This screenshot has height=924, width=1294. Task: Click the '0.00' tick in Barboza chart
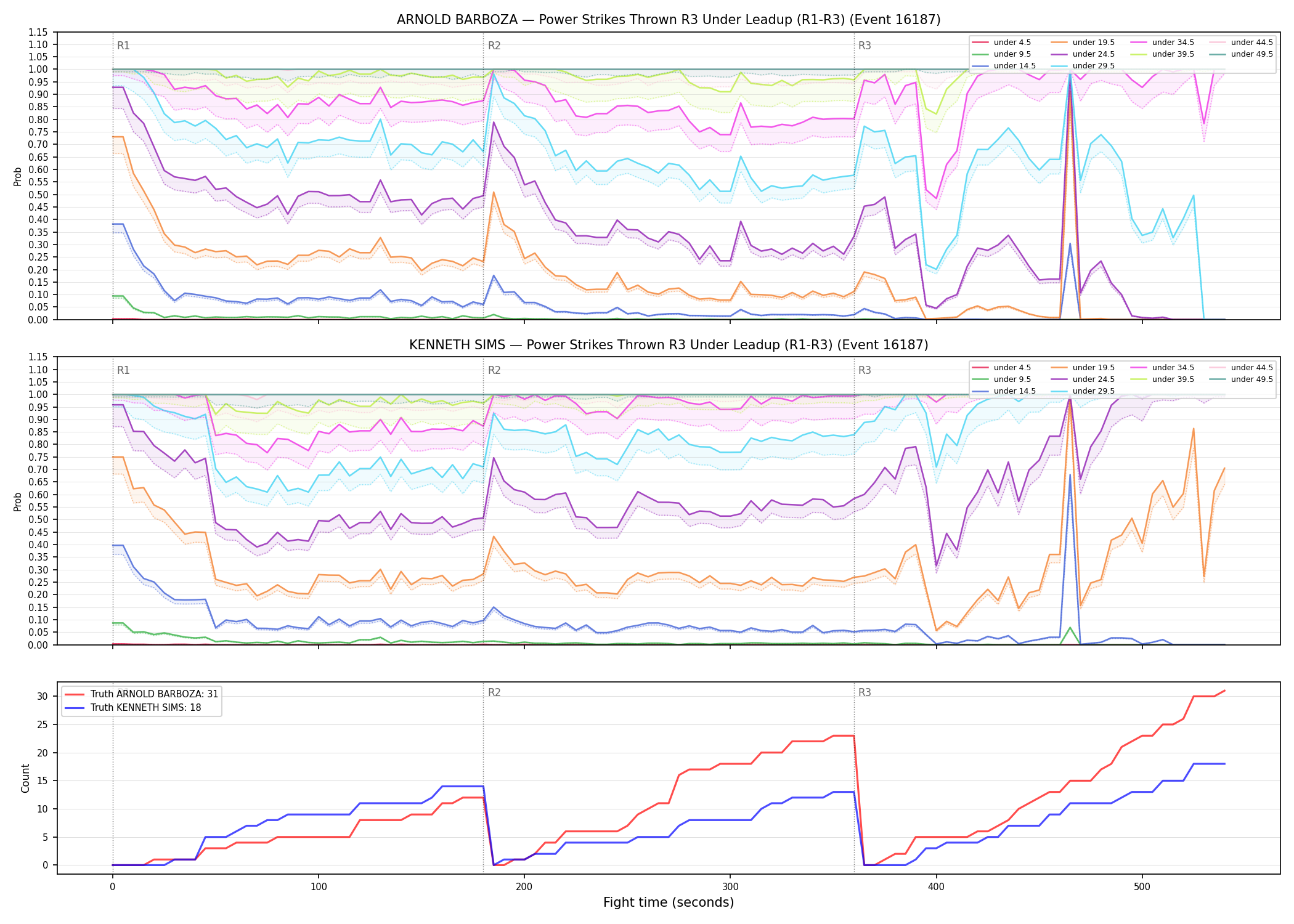(x=38, y=320)
